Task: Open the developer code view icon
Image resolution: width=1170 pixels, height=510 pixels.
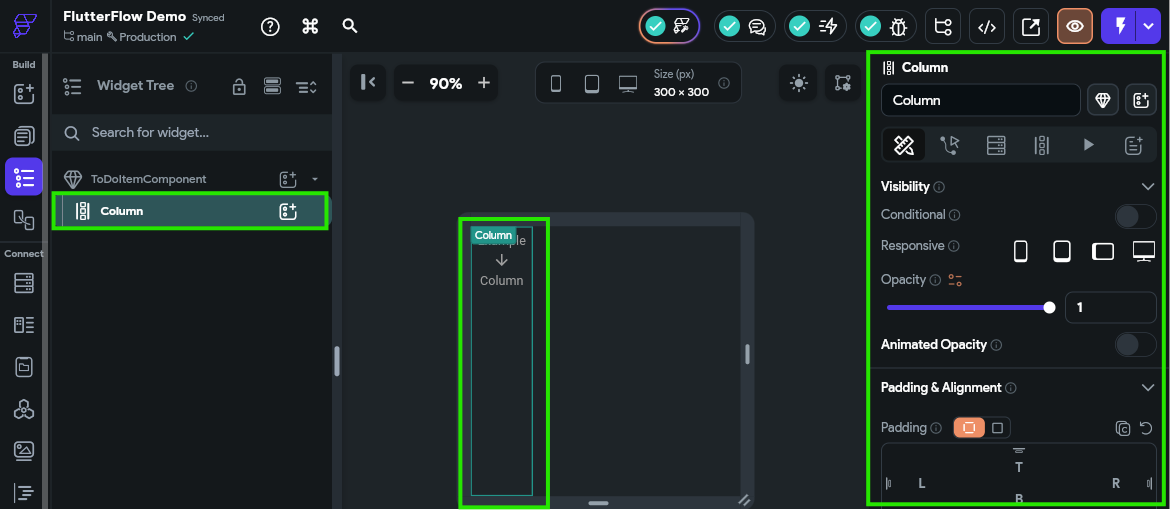Action: click(987, 27)
